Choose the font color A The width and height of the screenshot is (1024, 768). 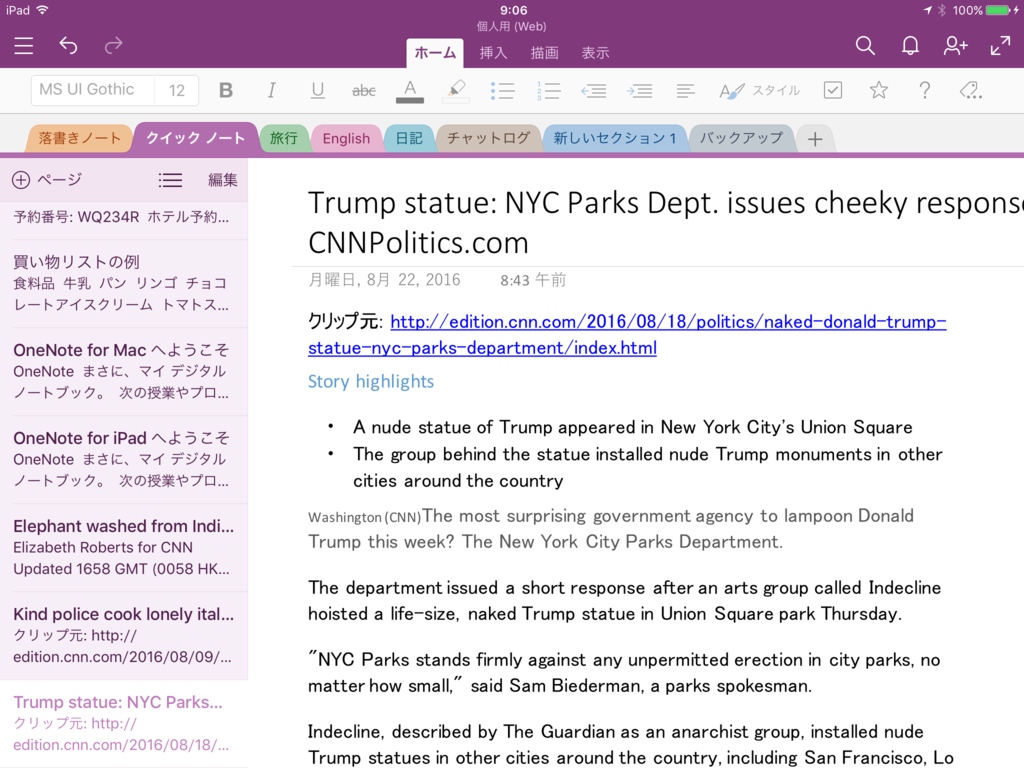coord(410,91)
